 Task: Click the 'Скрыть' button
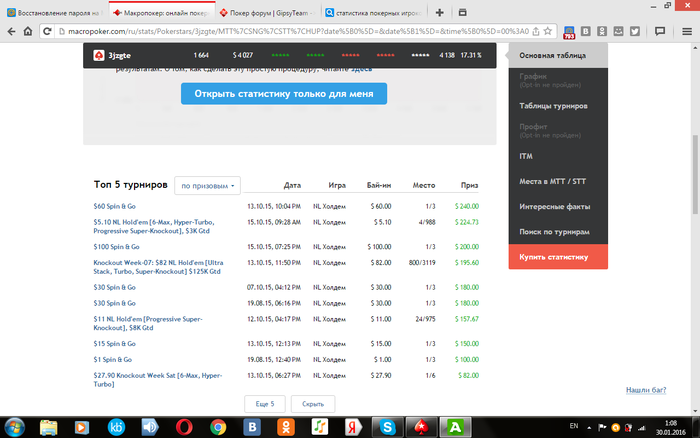pyautogui.click(x=313, y=404)
